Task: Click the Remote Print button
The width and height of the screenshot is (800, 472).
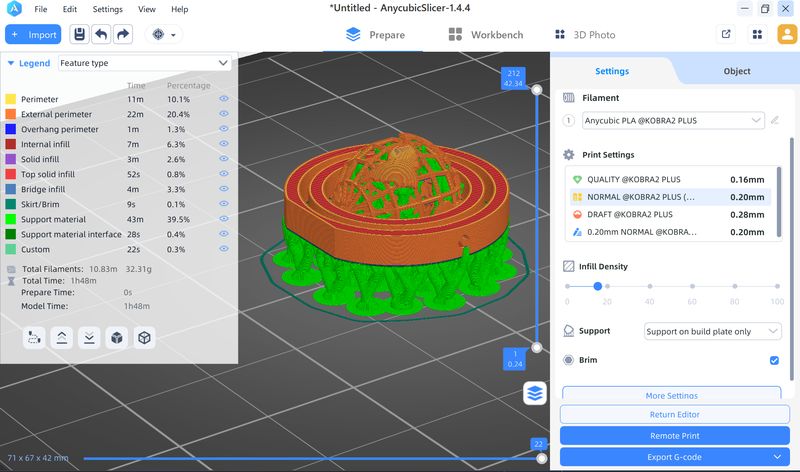Action: coord(674,436)
